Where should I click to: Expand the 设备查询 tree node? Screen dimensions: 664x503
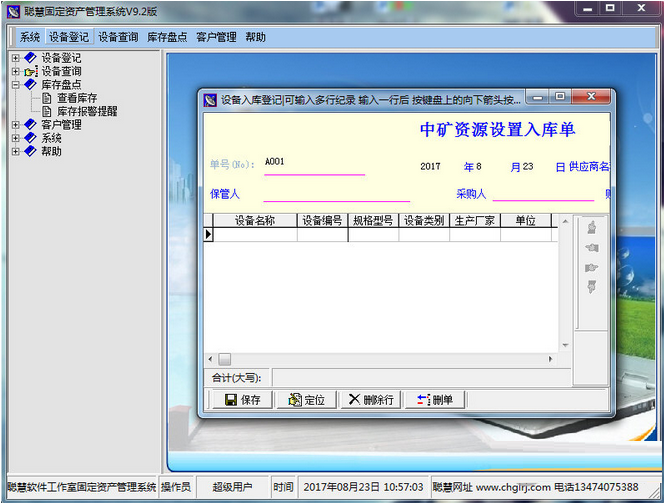[16, 71]
